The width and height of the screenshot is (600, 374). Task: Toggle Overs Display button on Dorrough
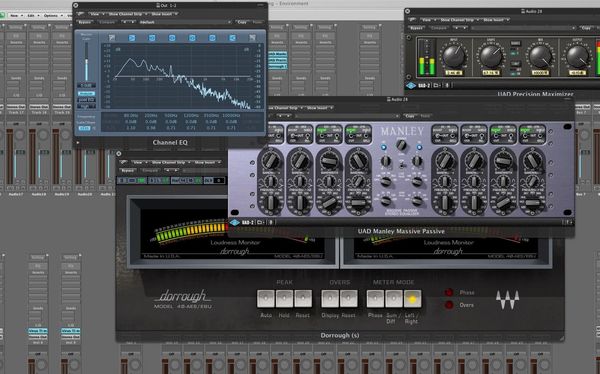[x=330, y=299]
